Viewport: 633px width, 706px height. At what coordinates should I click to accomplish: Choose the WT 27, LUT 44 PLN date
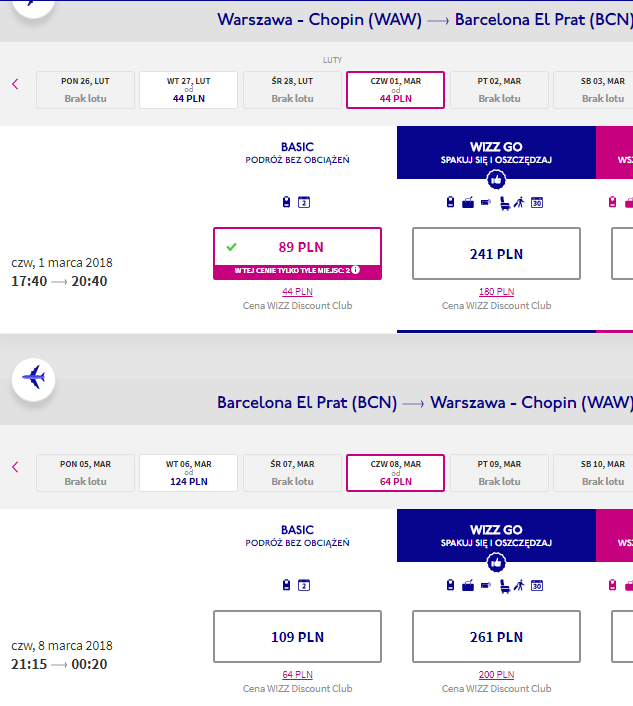click(189, 90)
